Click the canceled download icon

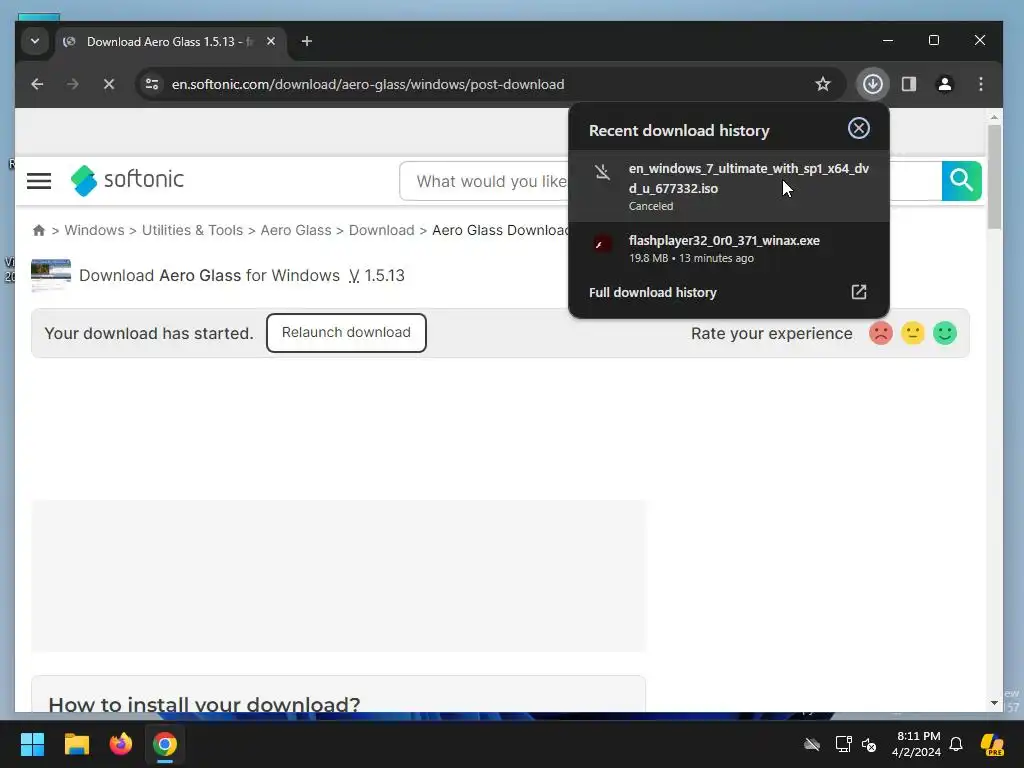click(602, 172)
